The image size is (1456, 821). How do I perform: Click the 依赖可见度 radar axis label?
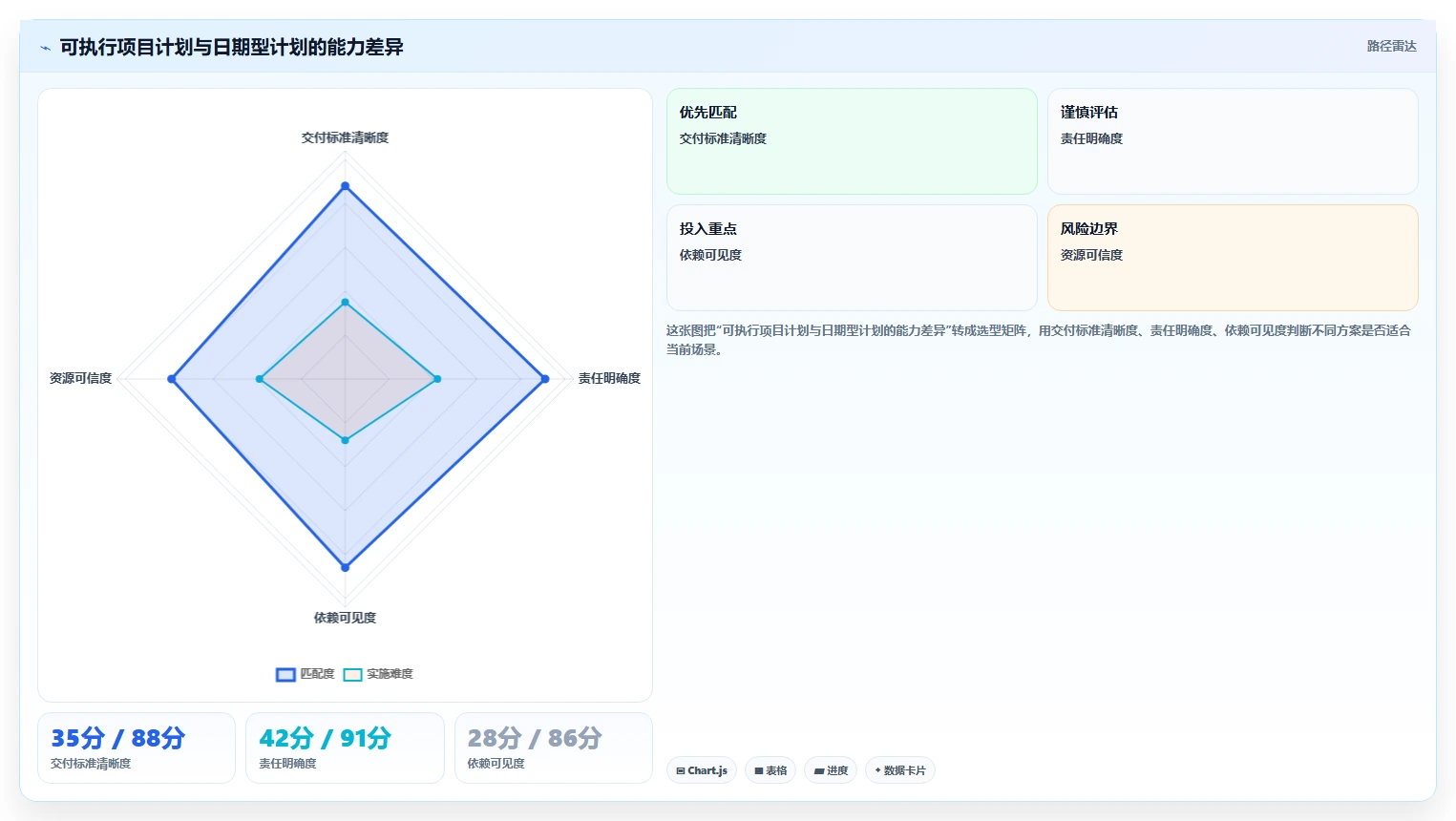click(x=345, y=618)
